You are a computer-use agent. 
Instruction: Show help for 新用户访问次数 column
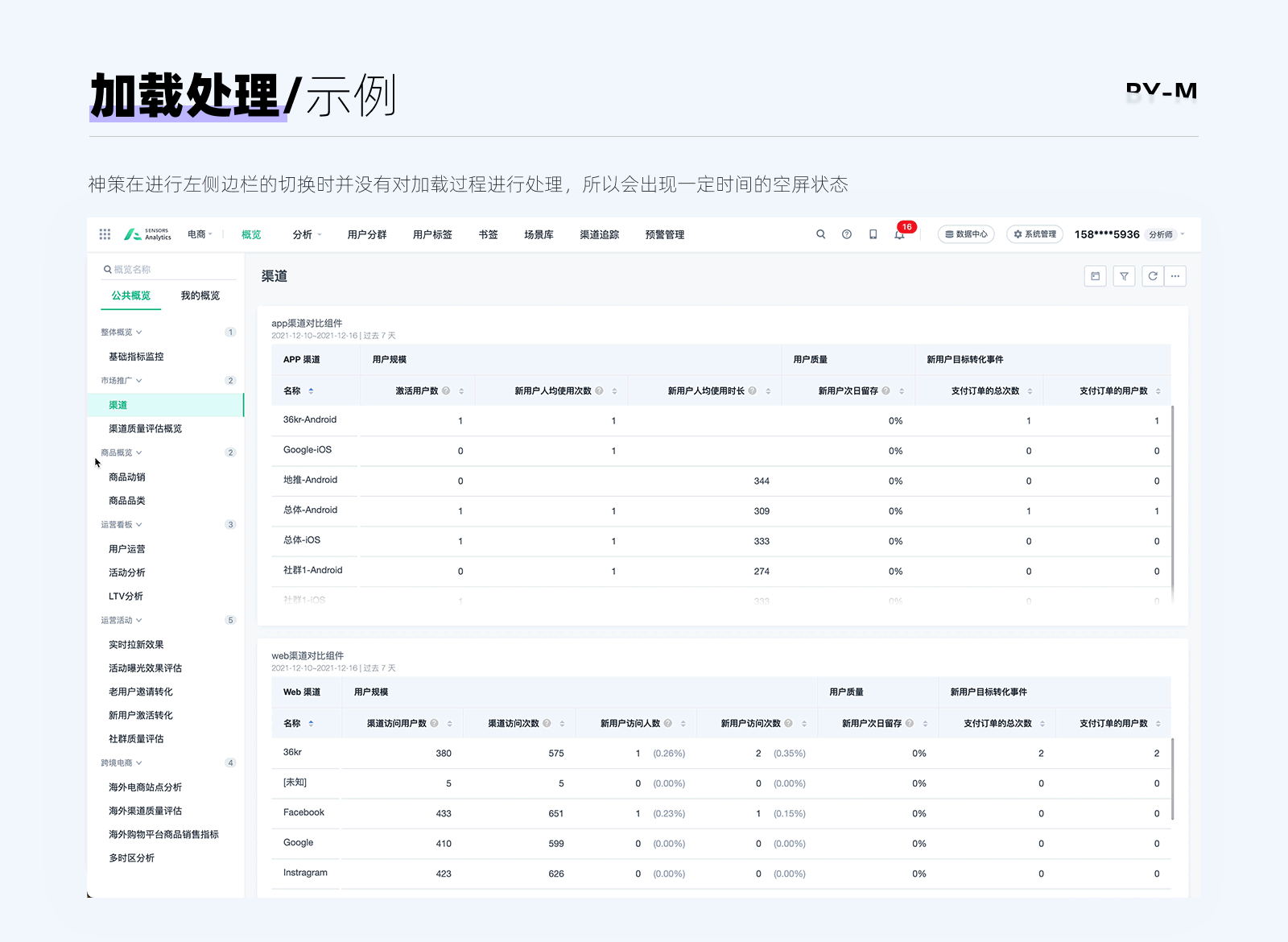[789, 723]
